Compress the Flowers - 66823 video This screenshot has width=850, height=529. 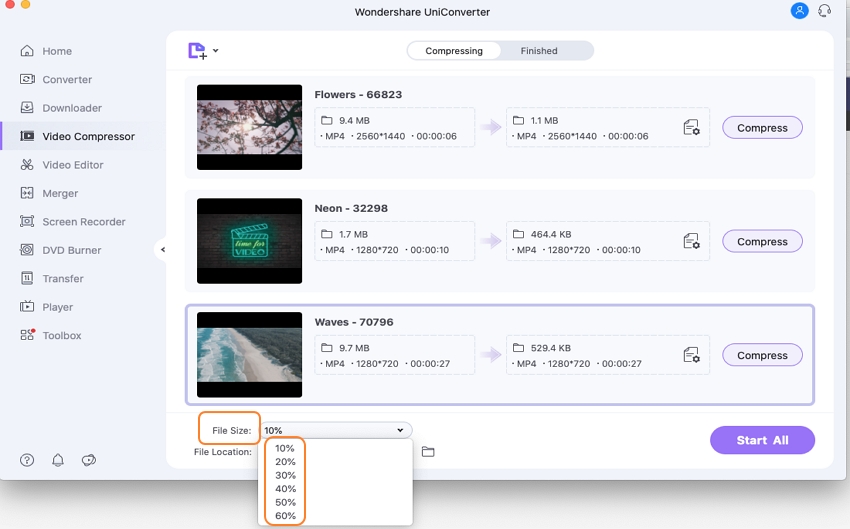(x=762, y=128)
